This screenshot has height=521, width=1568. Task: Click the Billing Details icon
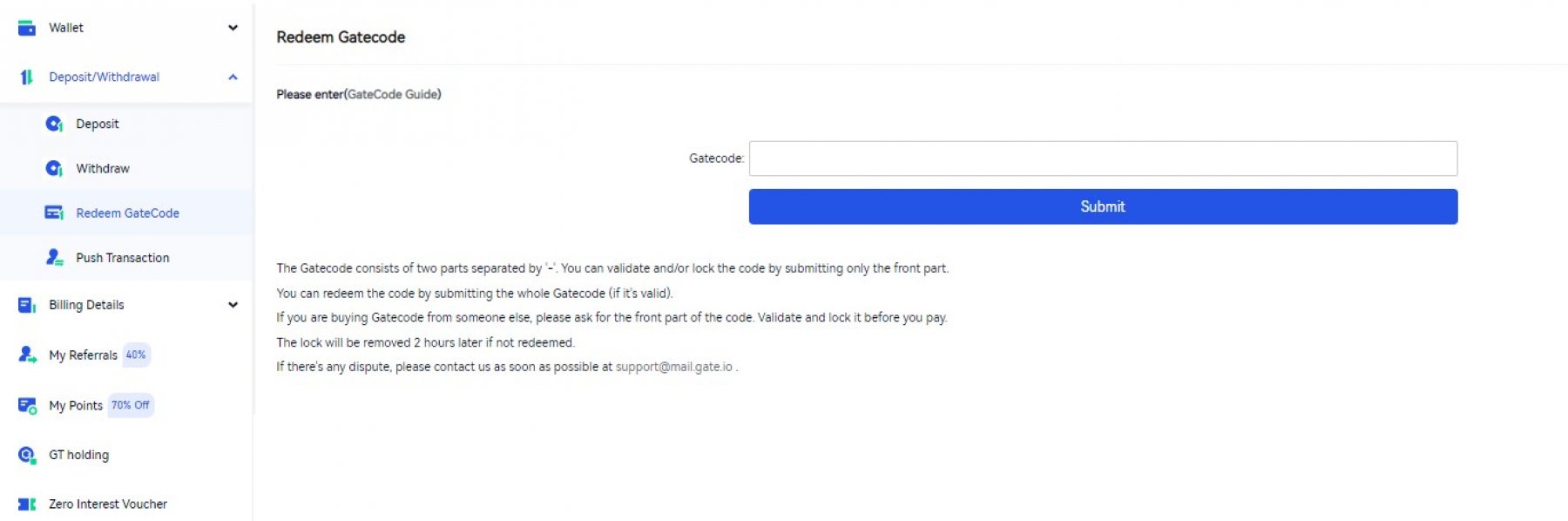point(27,305)
